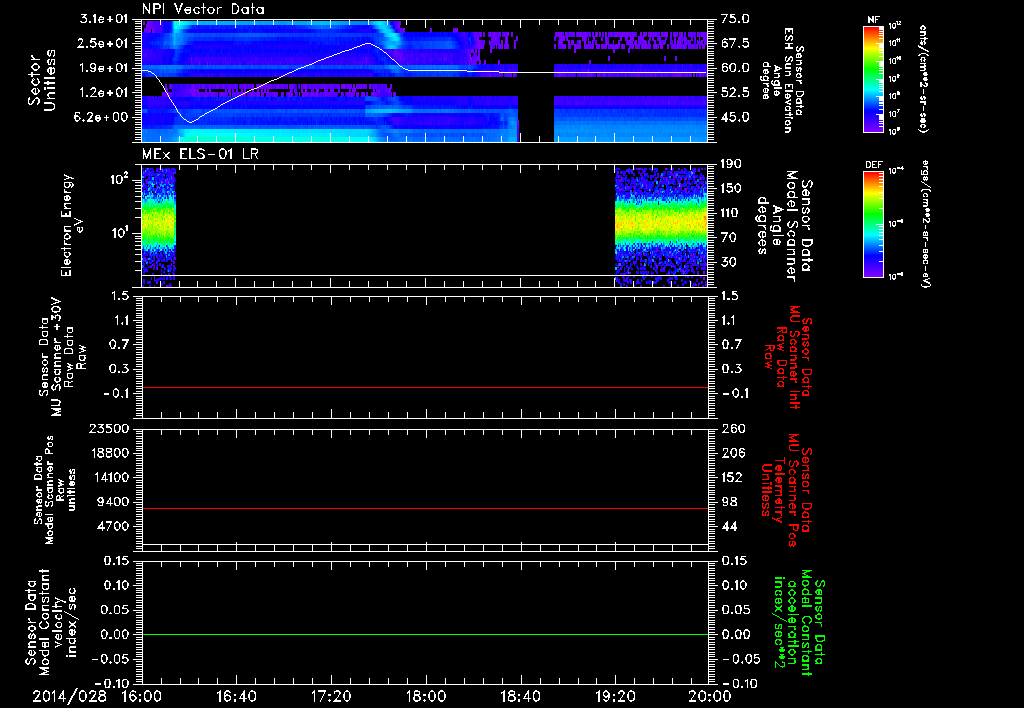Click the "Model Scanner Pos Raw" axis label
Screen dimensions: 1024x708
[54, 490]
